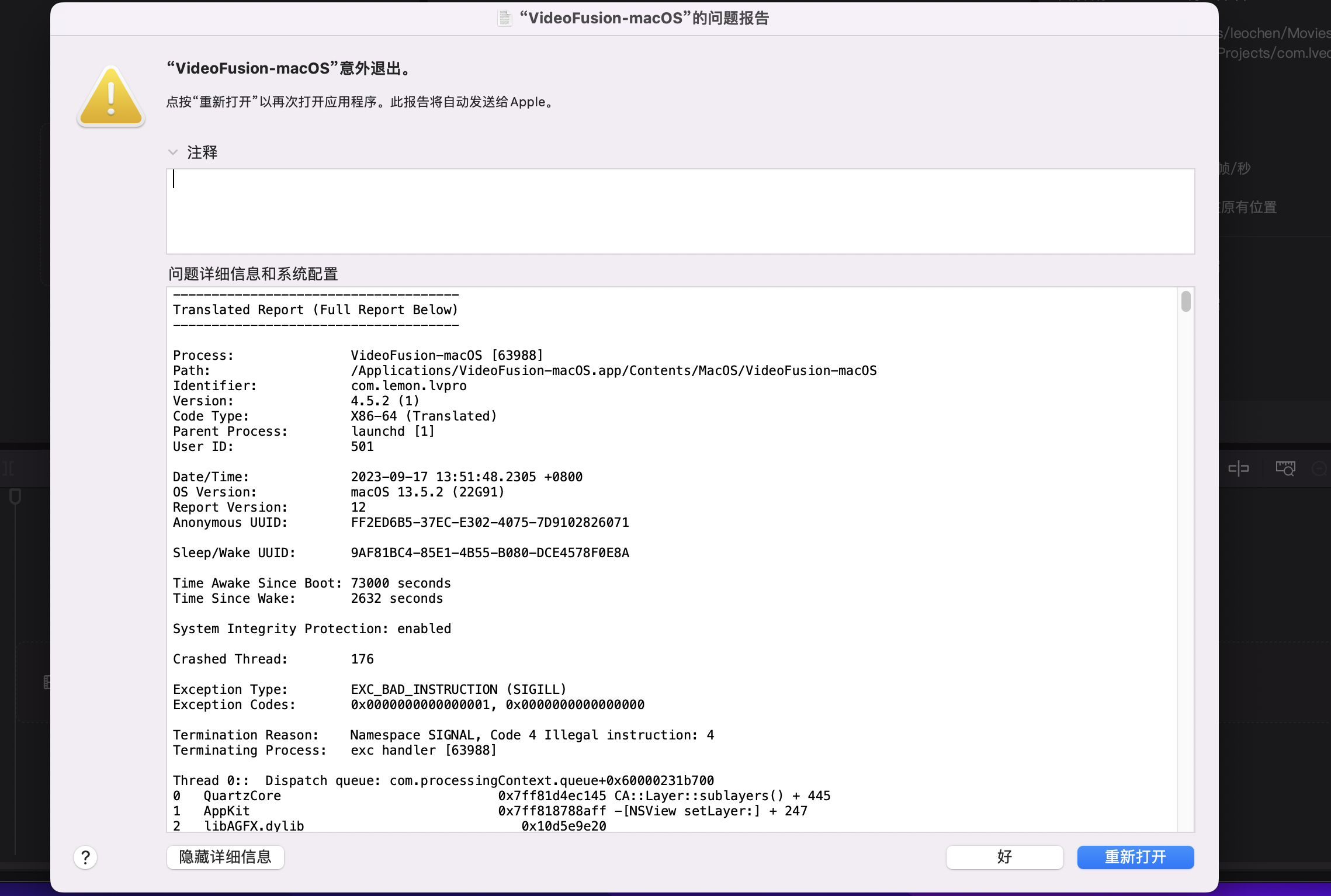
Task: Reopen the app with 重新打开 button
Action: point(1135,857)
